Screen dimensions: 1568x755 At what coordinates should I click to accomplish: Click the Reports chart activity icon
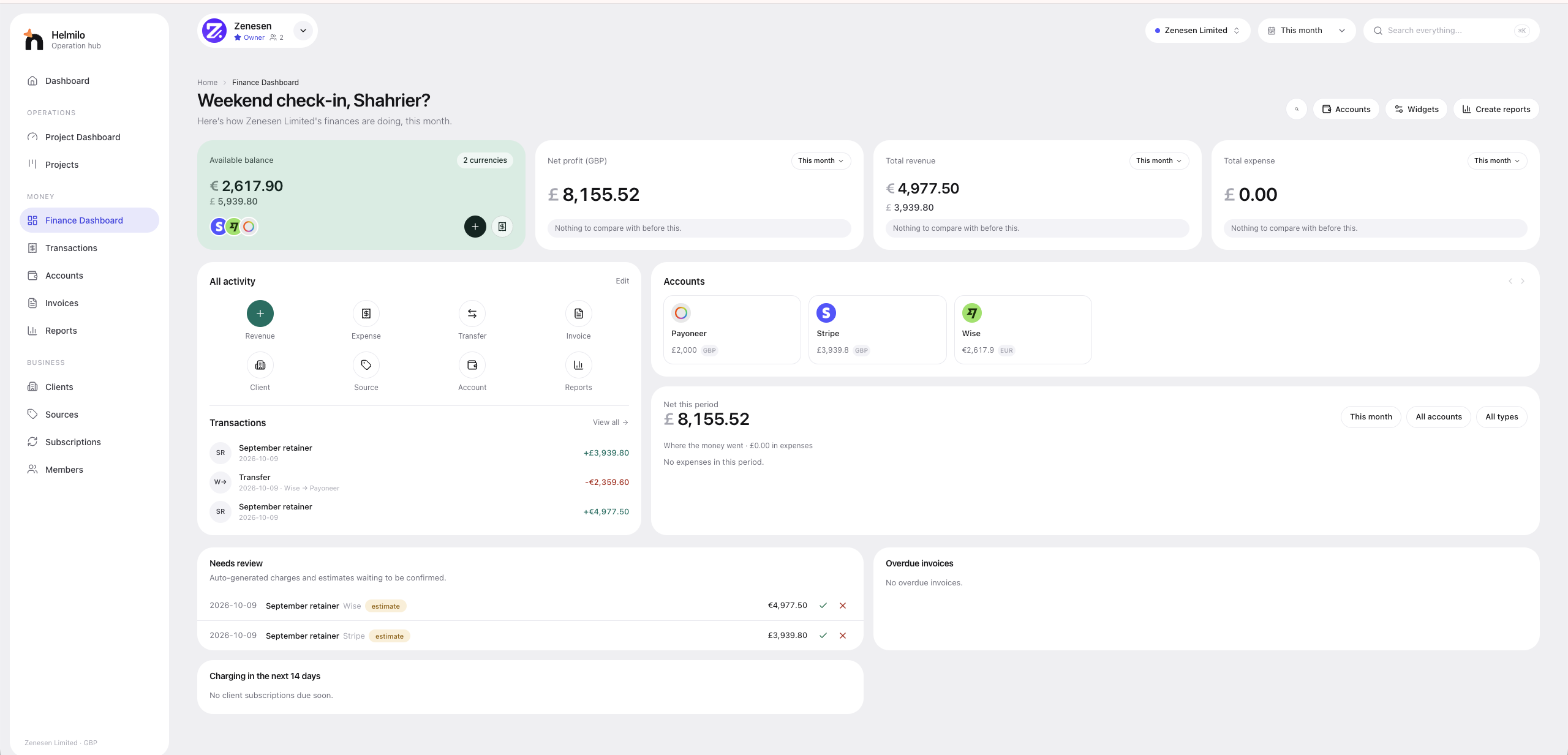tap(579, 365)
